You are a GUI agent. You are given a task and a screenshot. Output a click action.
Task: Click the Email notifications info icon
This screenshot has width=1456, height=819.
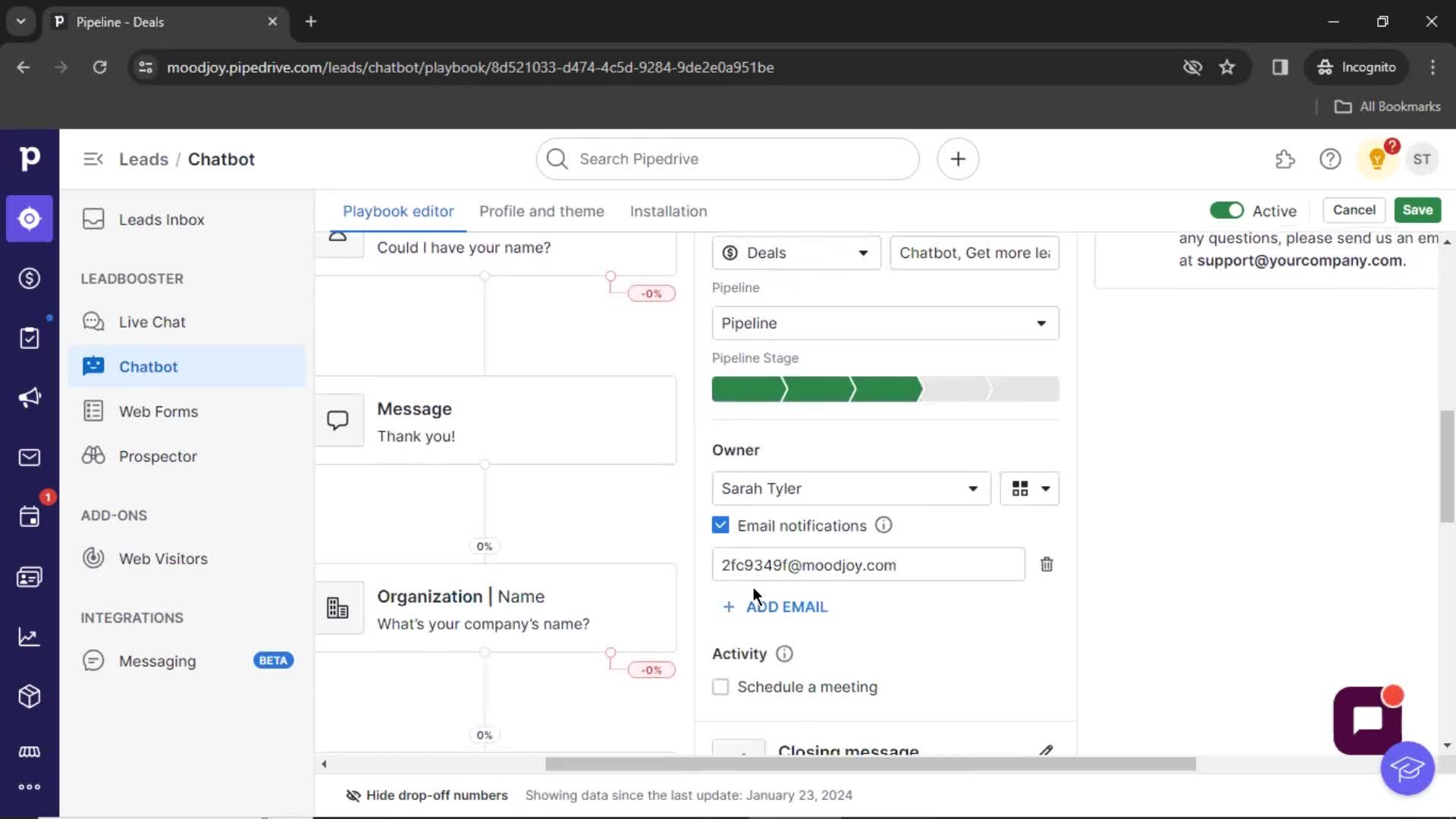(x=883, y=526)
